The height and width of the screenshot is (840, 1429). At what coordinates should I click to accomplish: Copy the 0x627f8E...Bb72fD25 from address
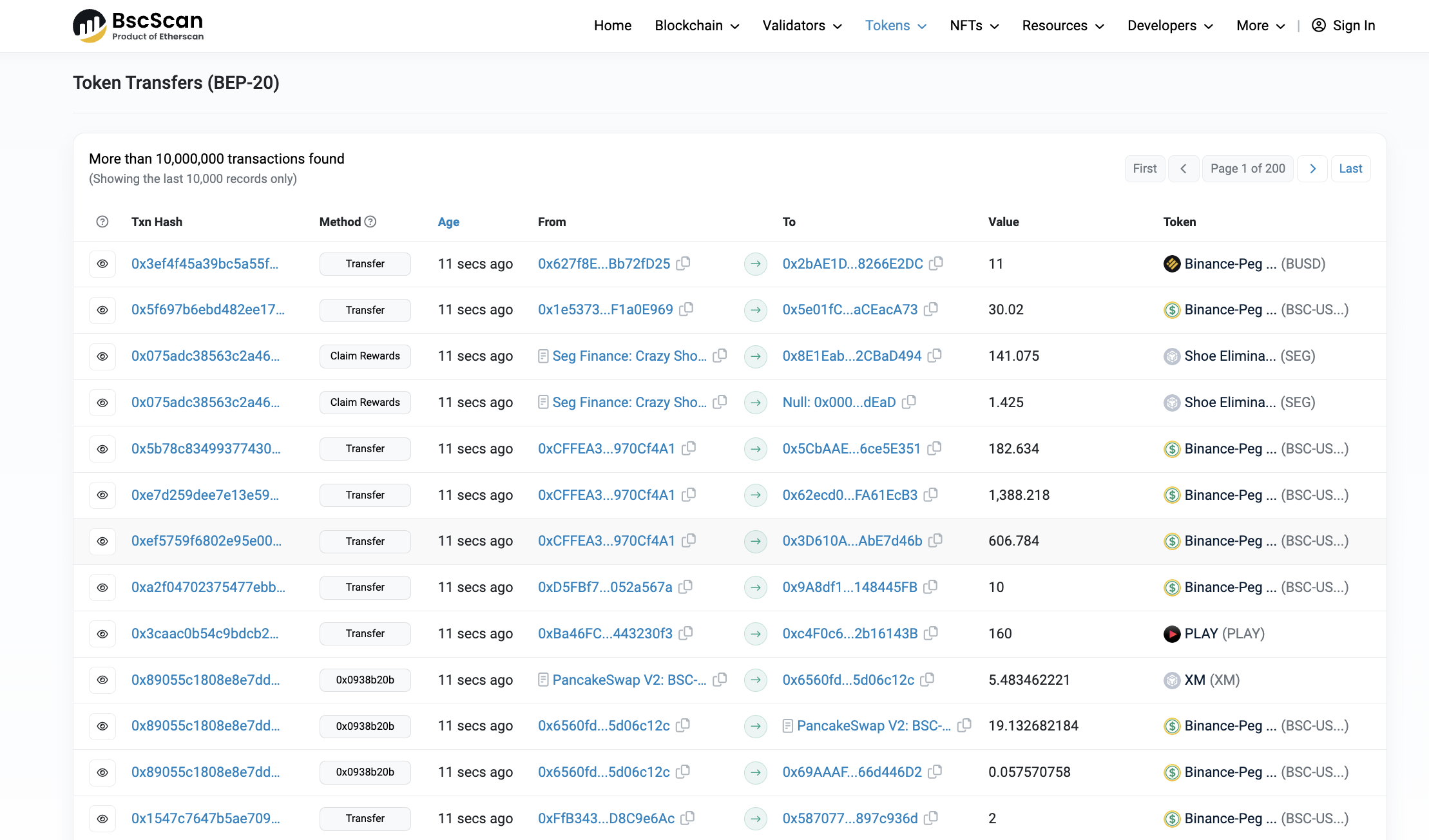tap(684, 263)
